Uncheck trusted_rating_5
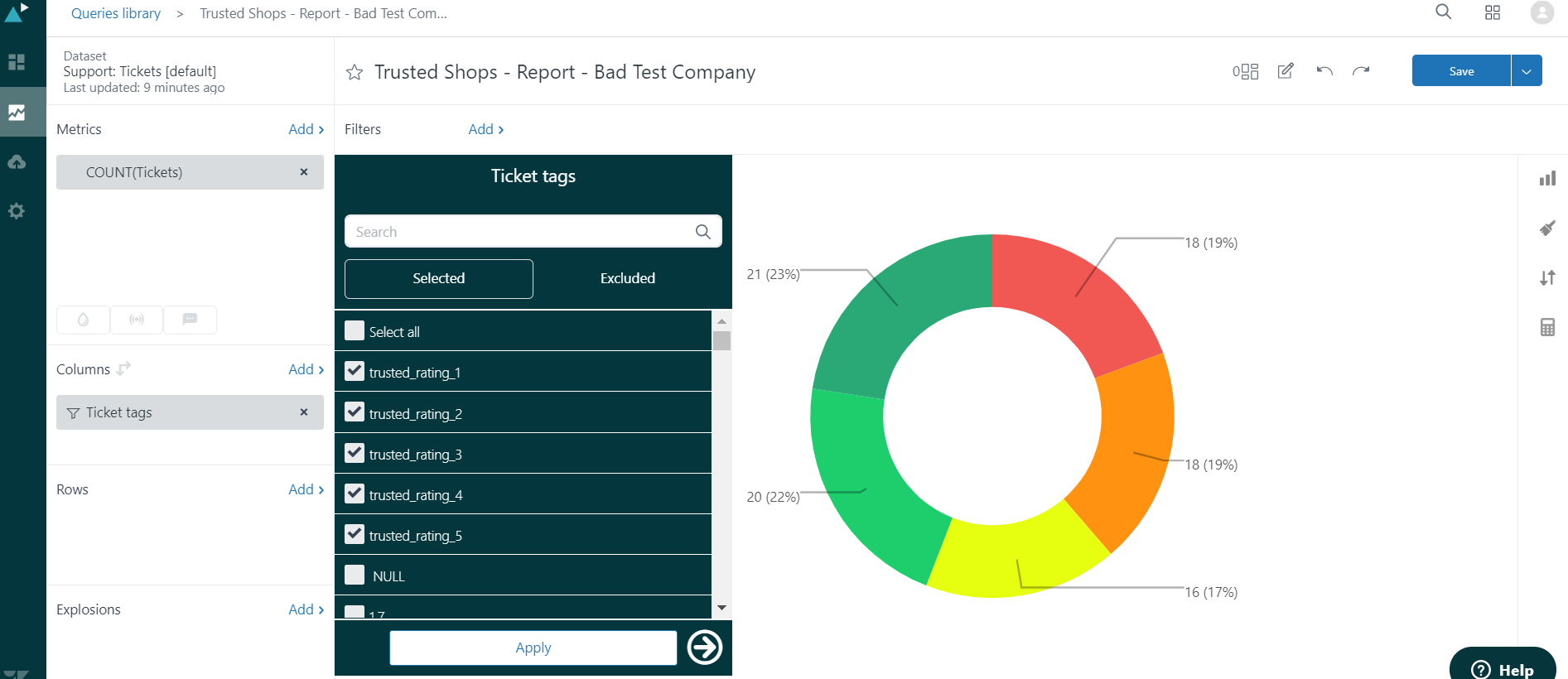Screen dimensions: 1568x679 coord(355,534)
